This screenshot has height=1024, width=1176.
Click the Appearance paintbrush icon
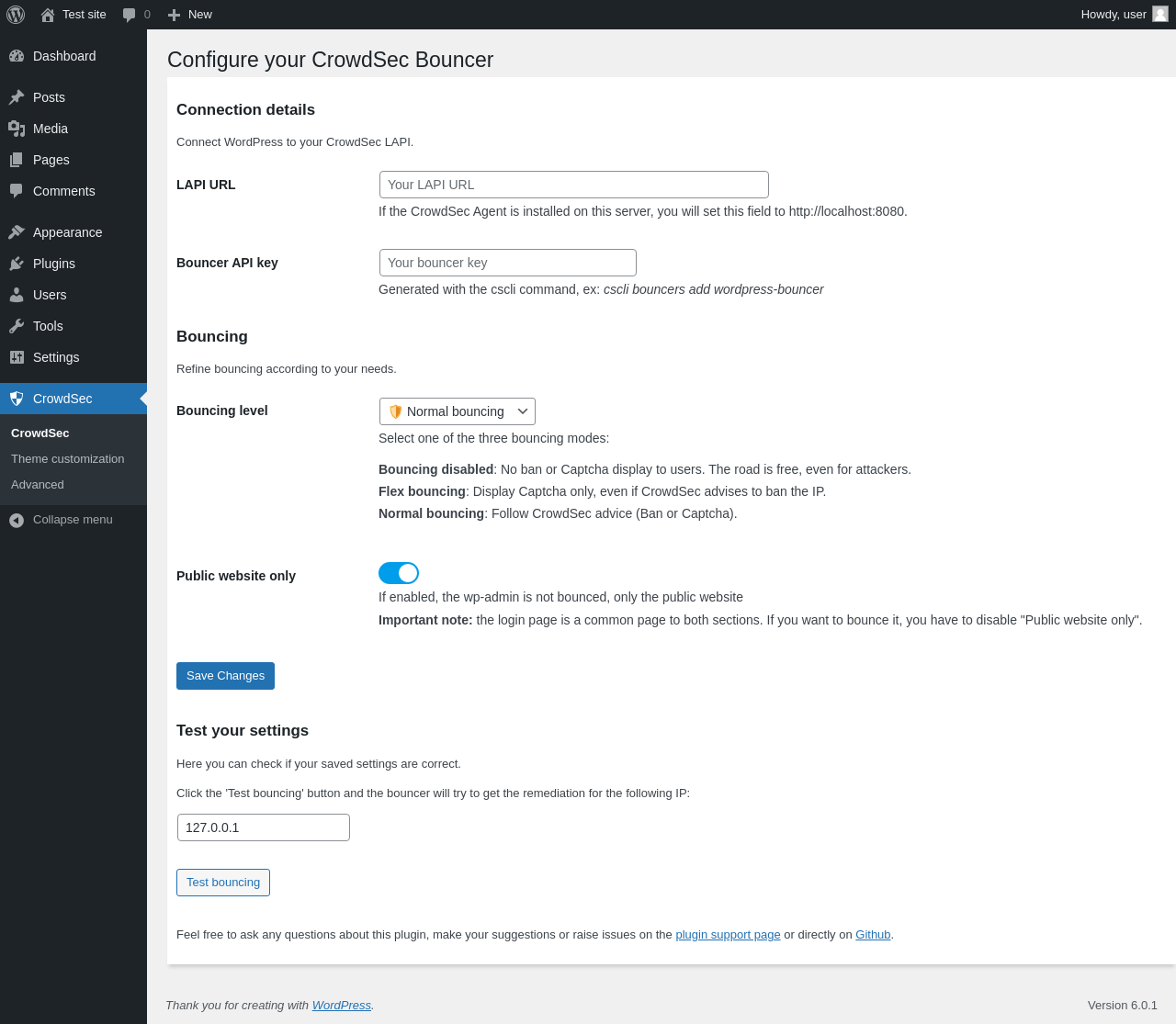17,232
